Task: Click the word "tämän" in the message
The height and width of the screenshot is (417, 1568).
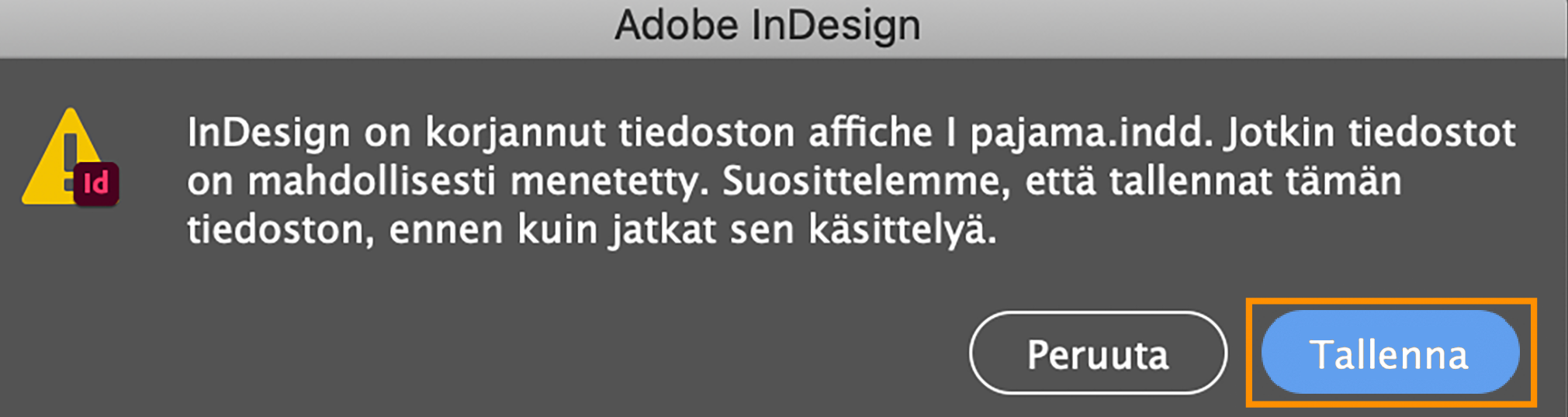Action: click(1344, 182)
